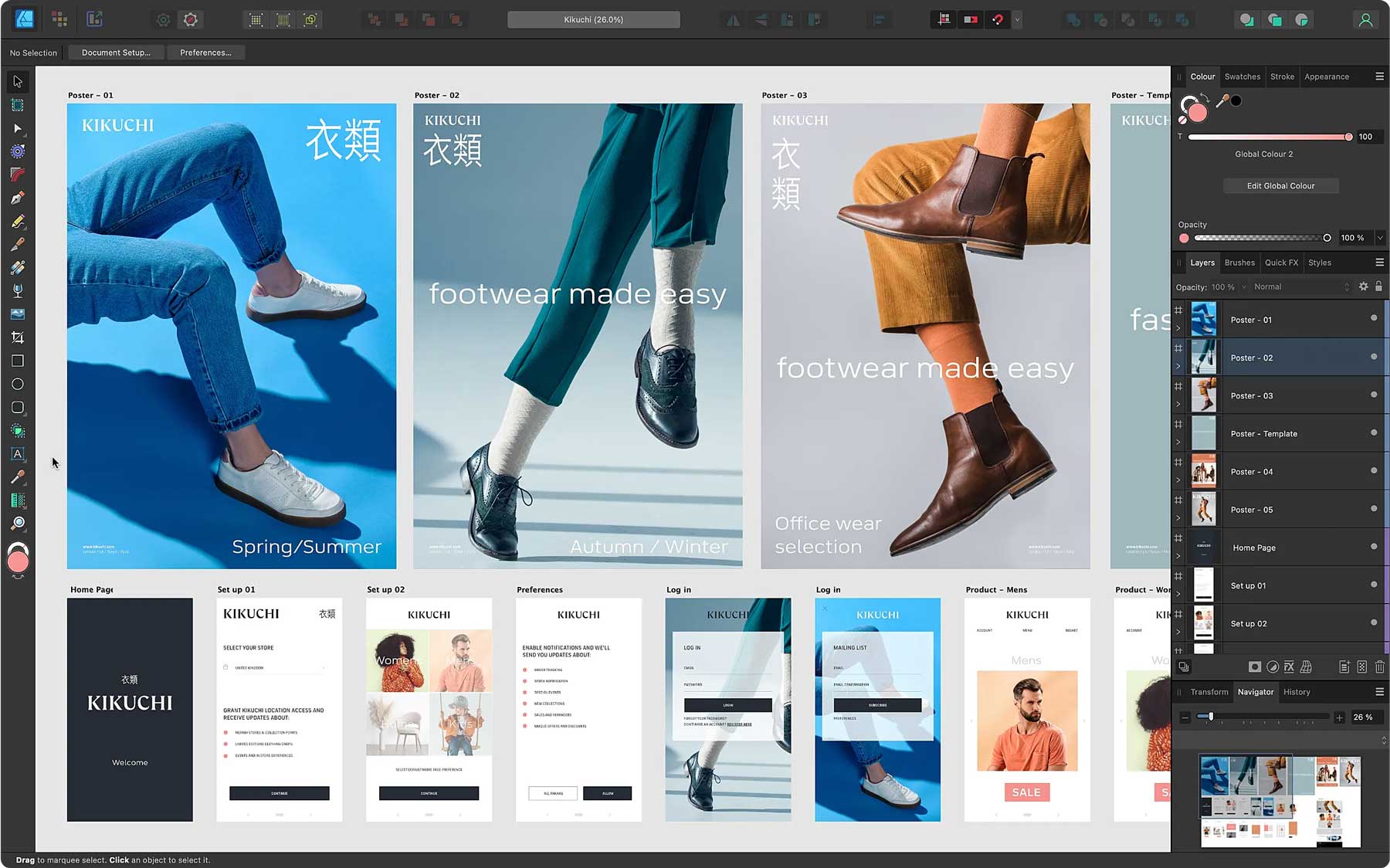
Task: Select the Ellipse tool
Action: (x=18, y=383)
